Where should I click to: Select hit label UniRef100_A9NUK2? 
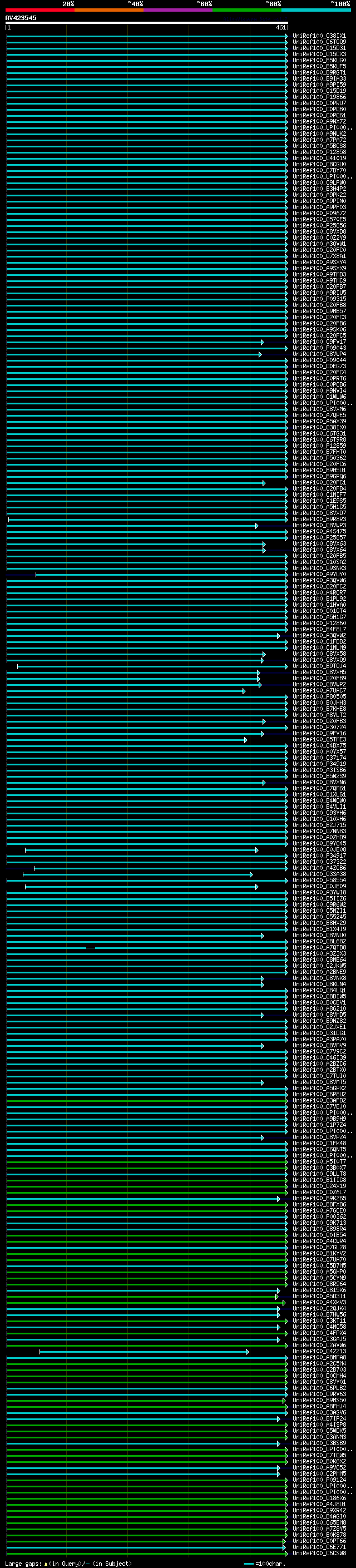pos(319,134)
